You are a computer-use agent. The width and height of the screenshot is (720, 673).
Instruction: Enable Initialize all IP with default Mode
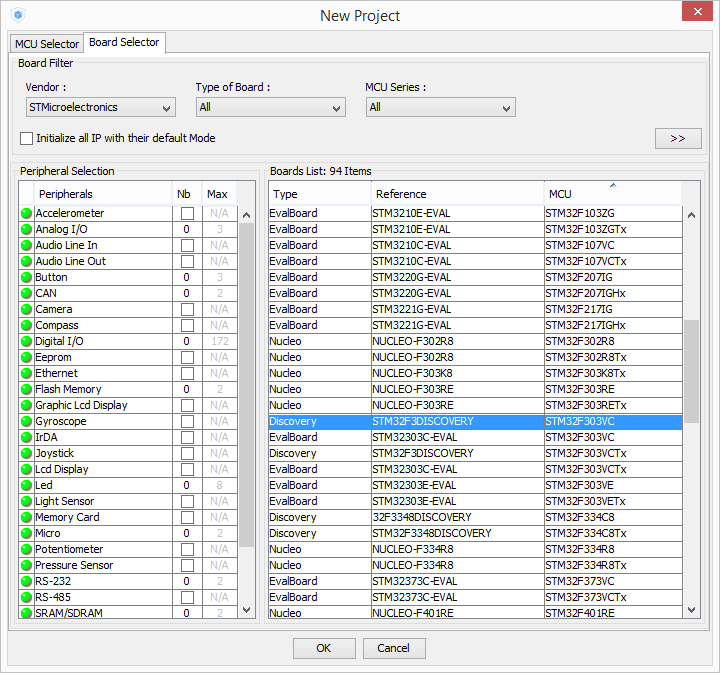coord(27,138)
